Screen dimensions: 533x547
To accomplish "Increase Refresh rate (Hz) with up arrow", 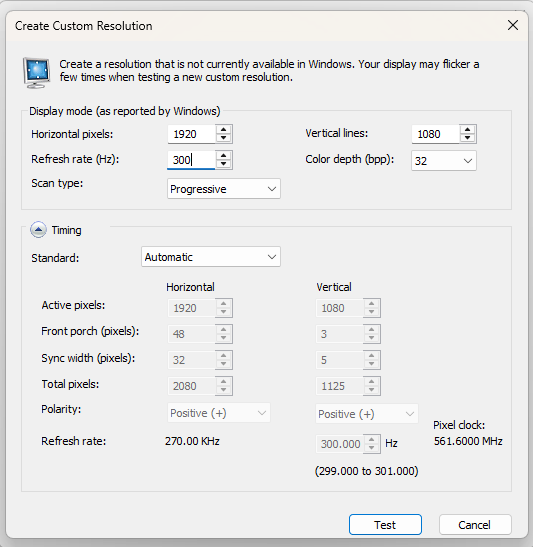I will pyautogui.click(x=224, y=155).
